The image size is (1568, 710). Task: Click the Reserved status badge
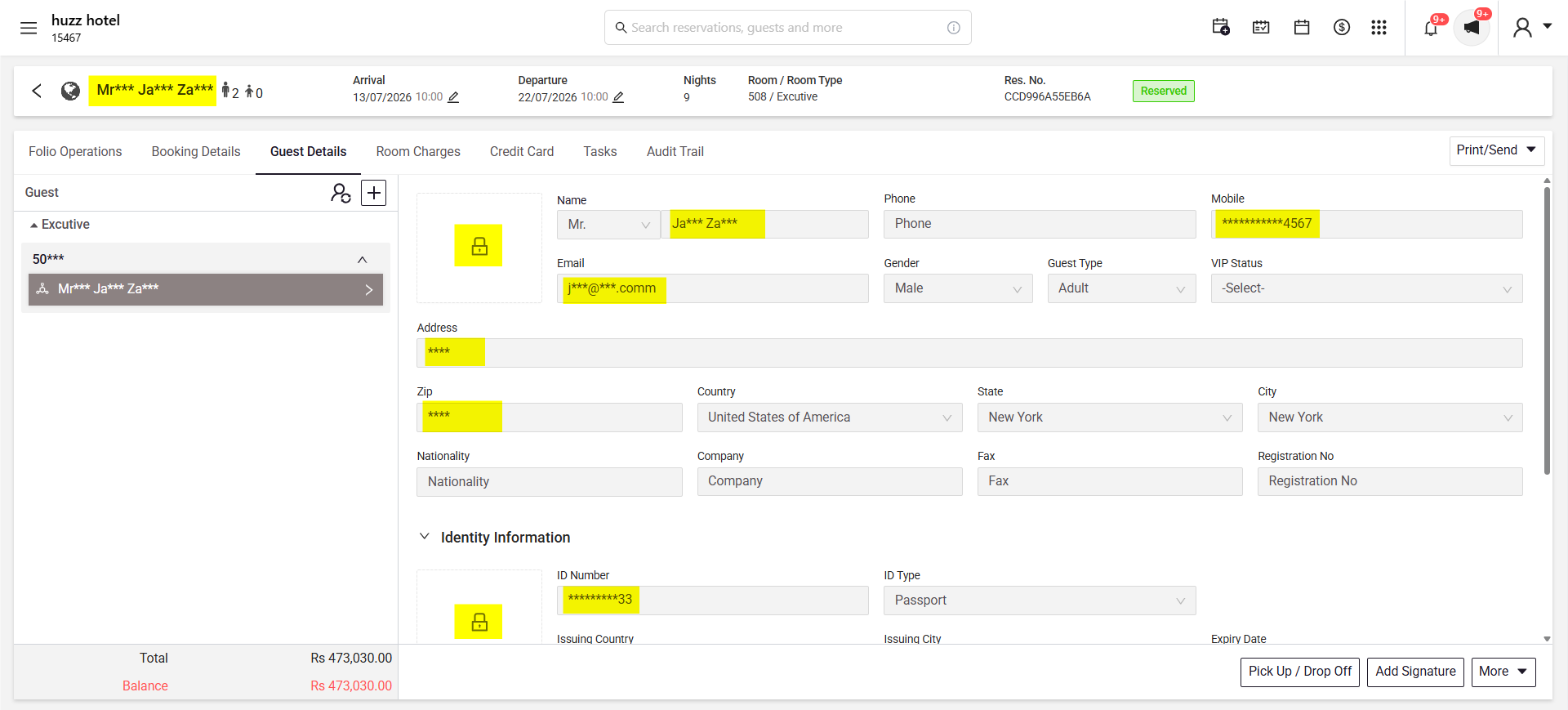[x=1164, y=91]
